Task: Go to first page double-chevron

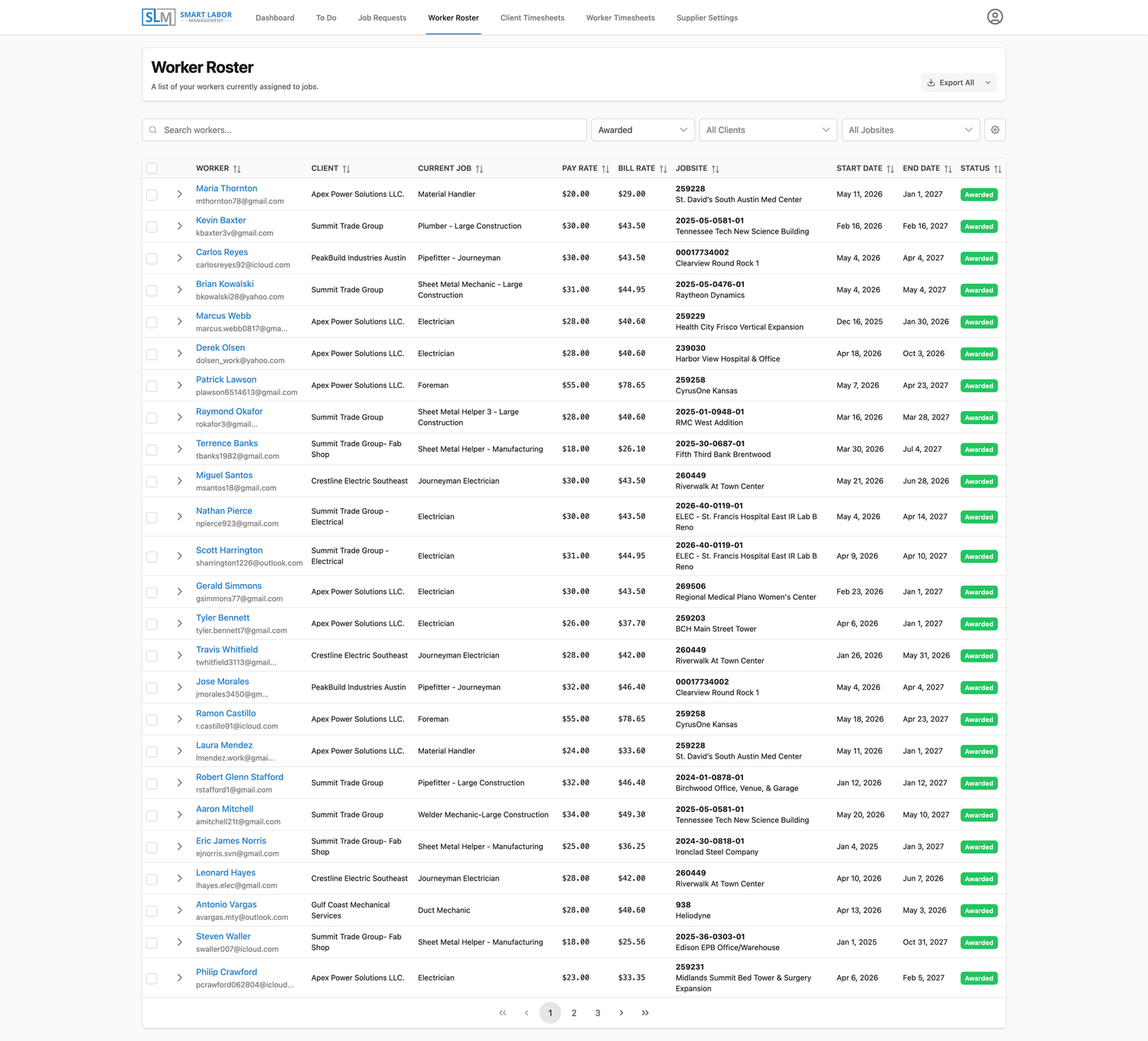Action: (x=503, y=1013)
